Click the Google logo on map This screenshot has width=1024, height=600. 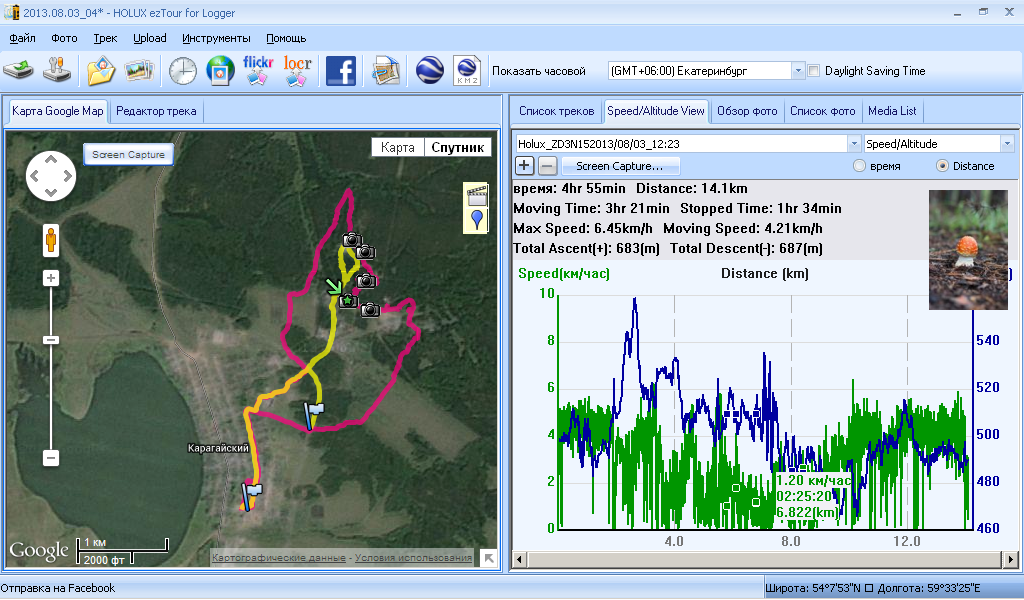pos(39,551)
